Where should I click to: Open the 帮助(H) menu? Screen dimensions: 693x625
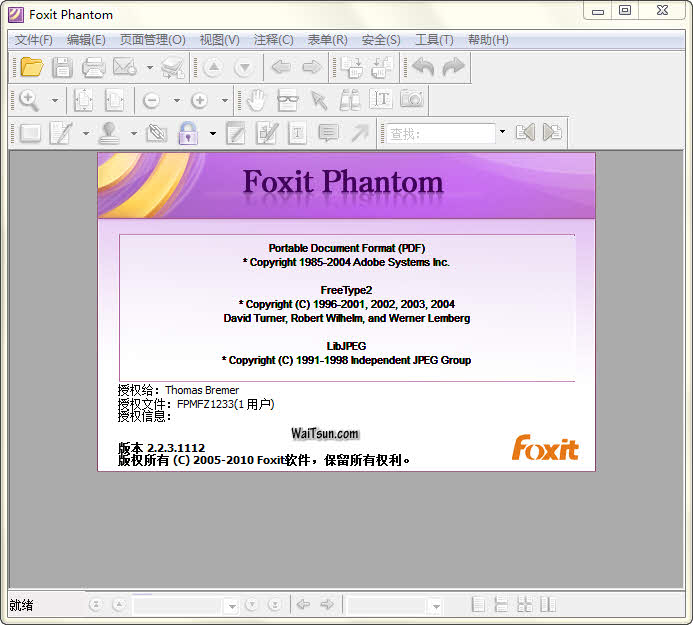tap(488, 40)
